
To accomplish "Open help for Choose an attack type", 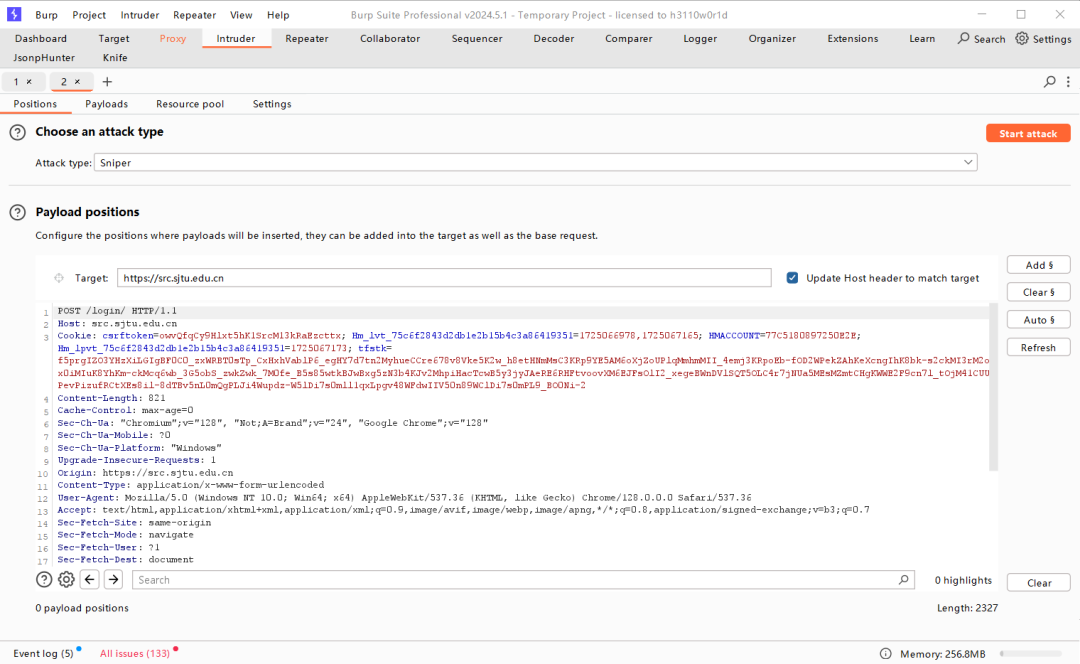I will [x=18, y=132].
